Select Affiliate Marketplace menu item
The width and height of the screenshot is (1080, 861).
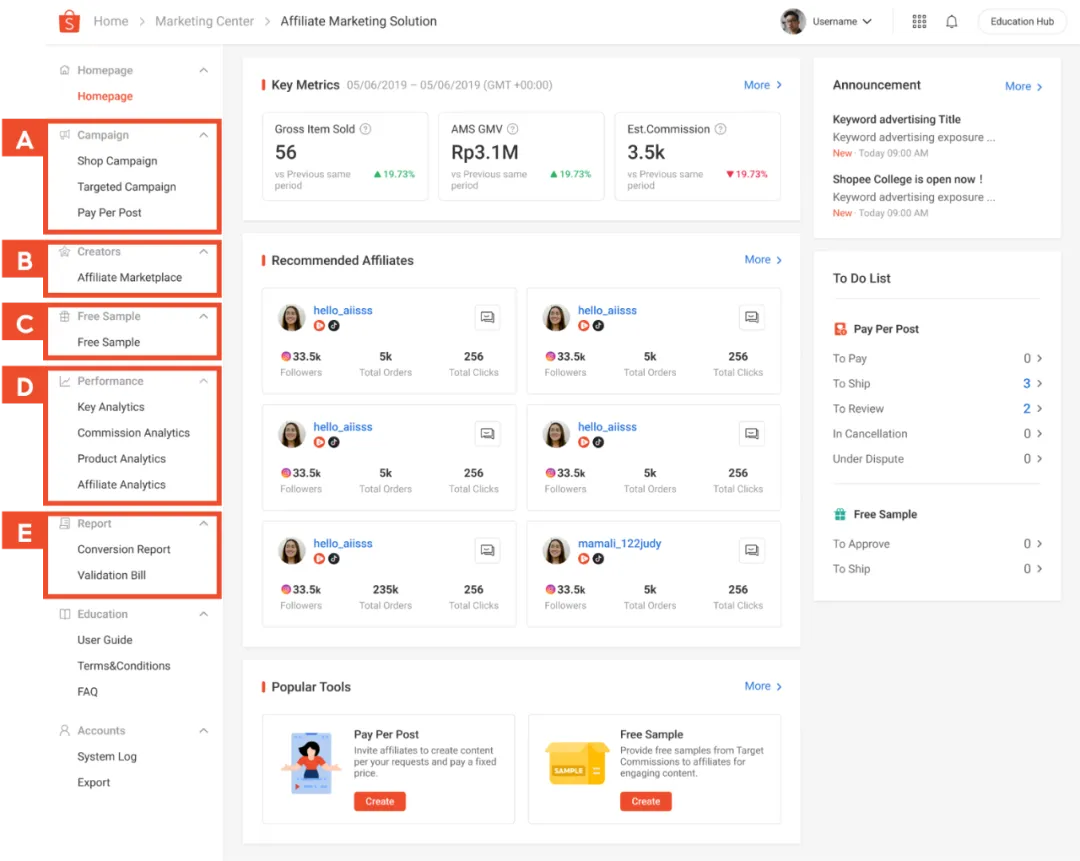(x=129, y=277)
